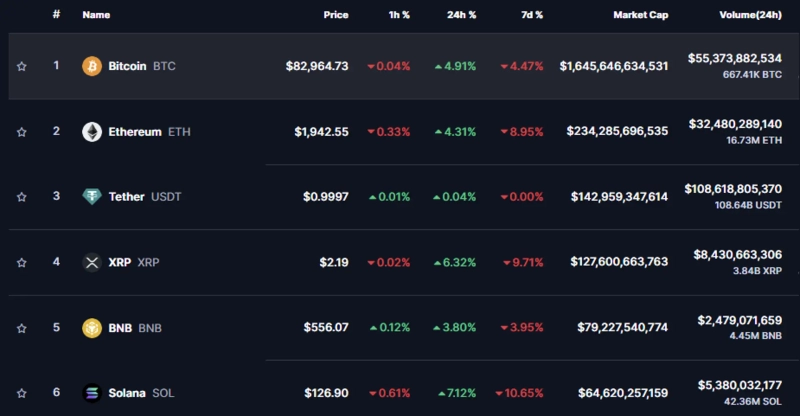The image size is (800, 416).
Task: Open the Solana name link
Action: [127, 393]
